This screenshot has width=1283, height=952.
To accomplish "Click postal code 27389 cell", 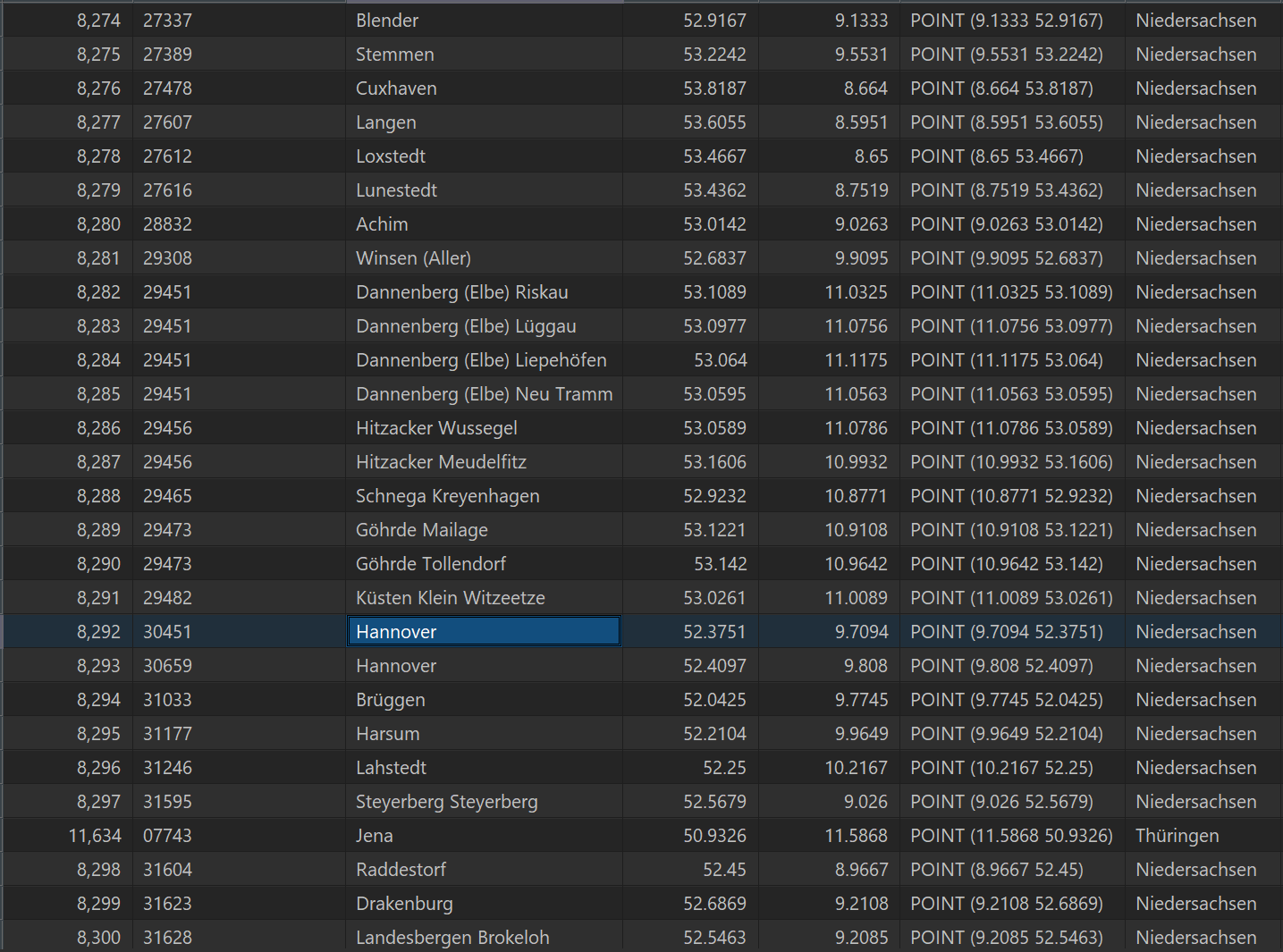I will tap(168, 55).
